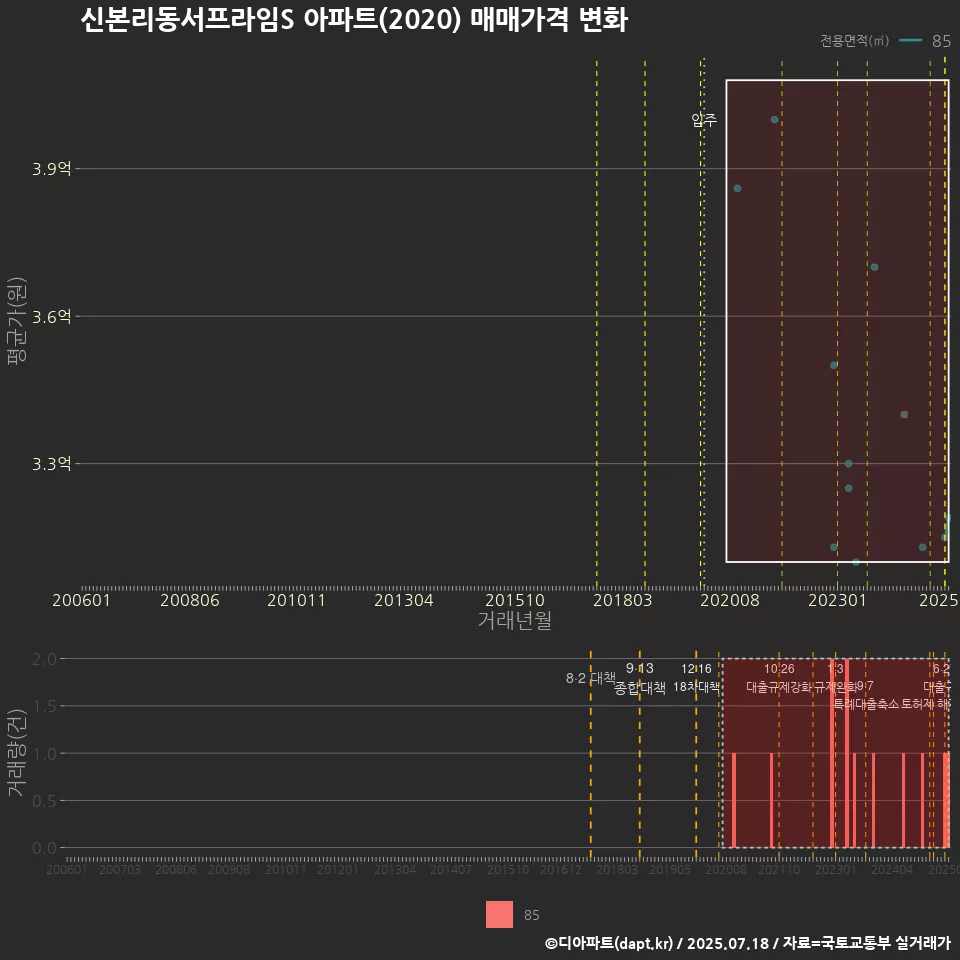
Task: Click the red 85 legend swatch at the bottom
Action: (499, 914)
